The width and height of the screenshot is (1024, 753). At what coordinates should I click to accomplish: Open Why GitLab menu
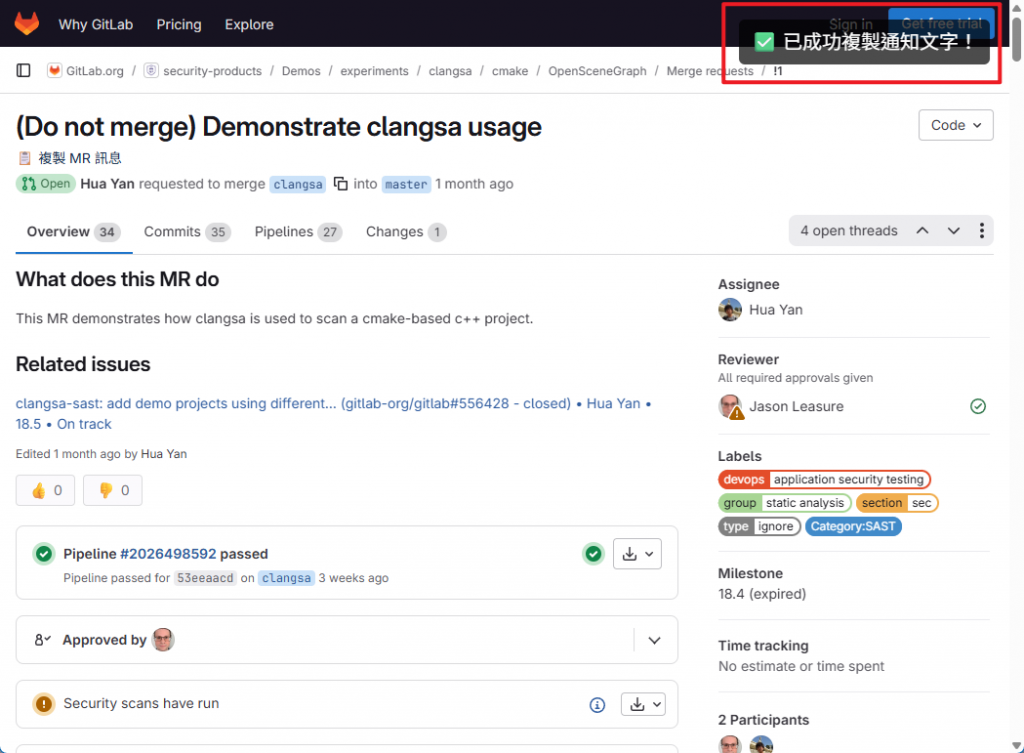coord(95,24)
